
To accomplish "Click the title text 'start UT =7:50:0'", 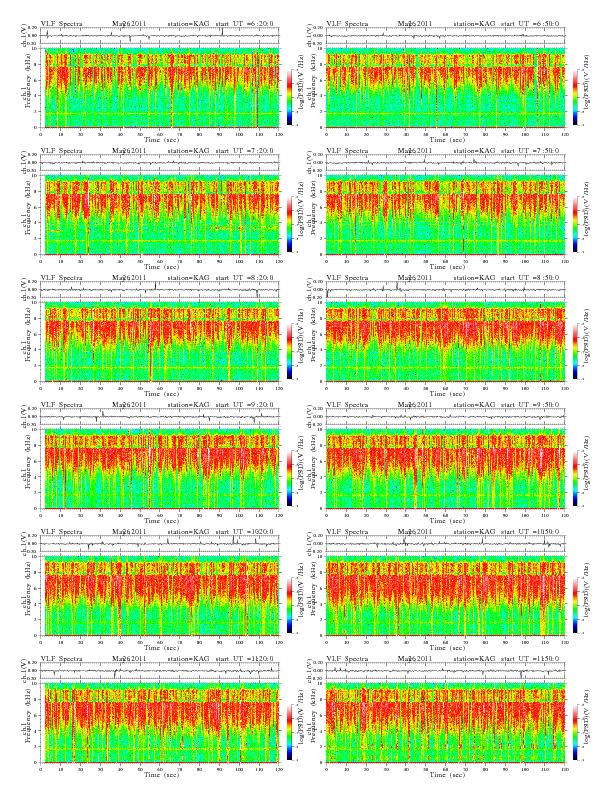I will (x=530, y=151).
